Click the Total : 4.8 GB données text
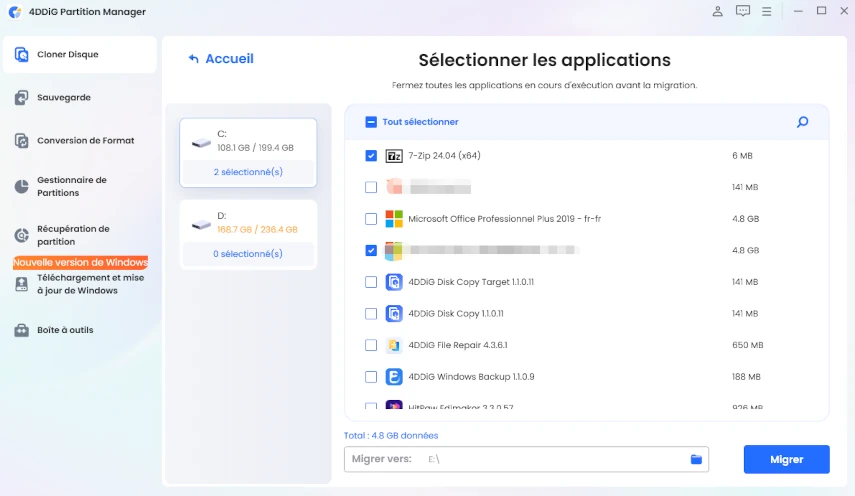855x496 pixels. point(391,435)
